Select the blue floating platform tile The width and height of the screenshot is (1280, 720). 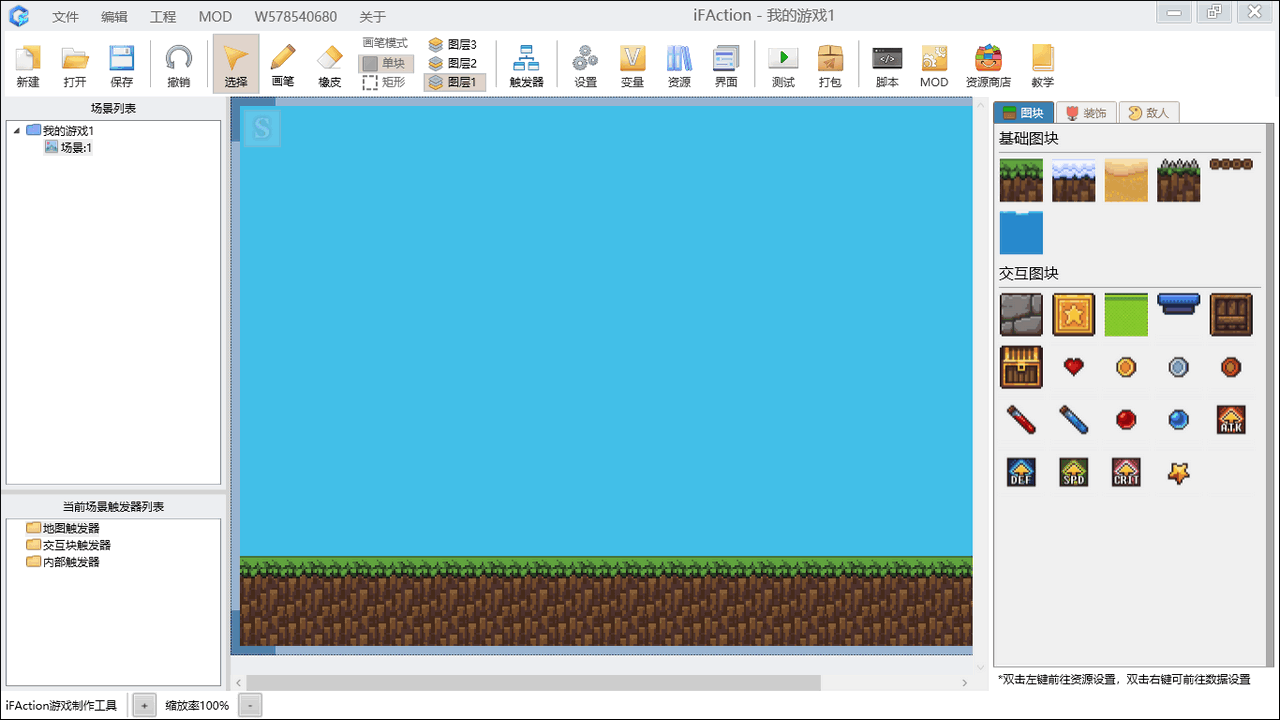tap(1178, 304)
